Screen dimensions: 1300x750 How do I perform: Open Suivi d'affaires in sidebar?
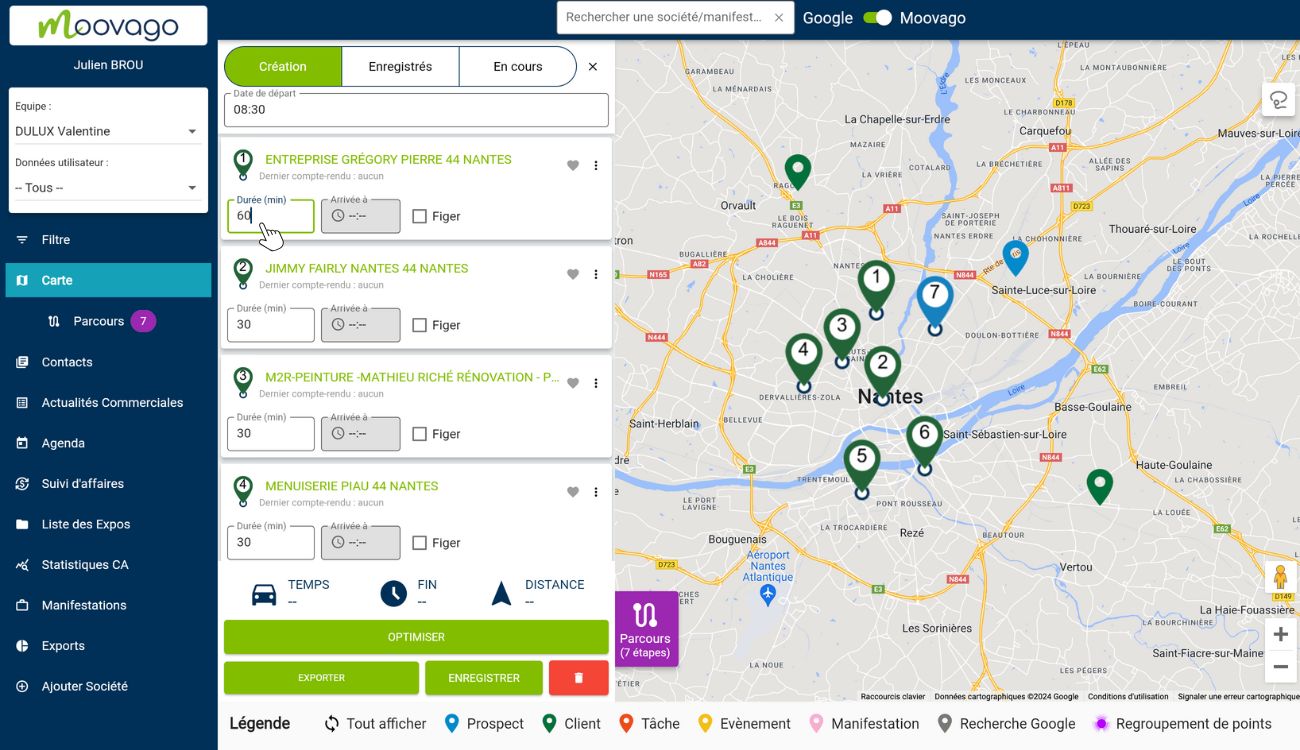coord(108,483)
